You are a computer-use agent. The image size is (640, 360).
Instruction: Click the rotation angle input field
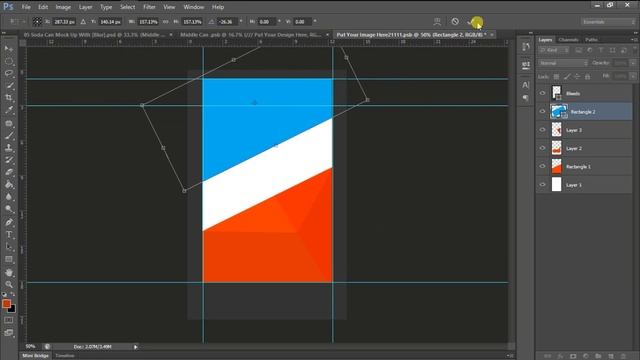[227, 22]
